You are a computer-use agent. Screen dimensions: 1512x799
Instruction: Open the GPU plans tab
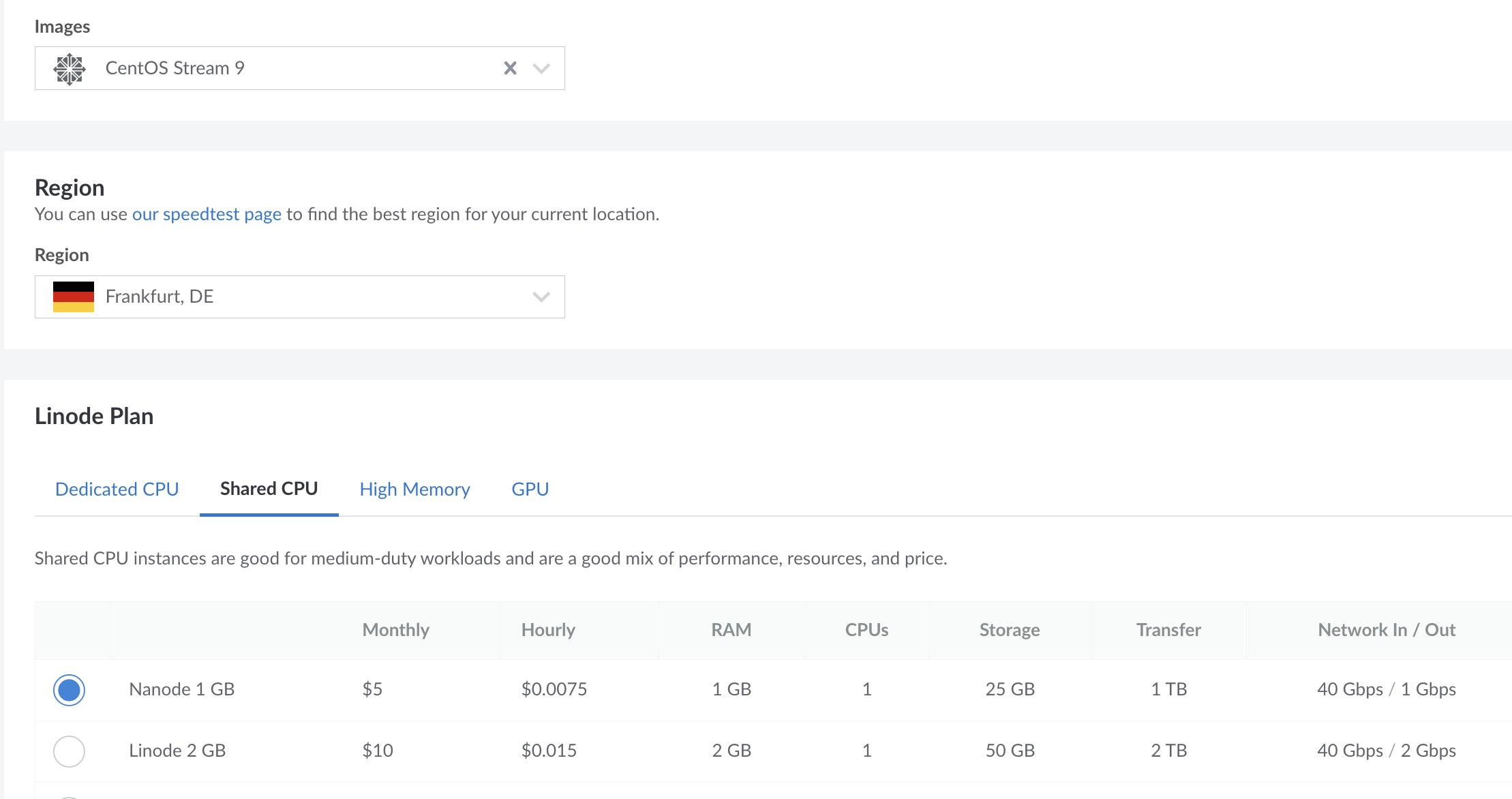pos(530,489)
